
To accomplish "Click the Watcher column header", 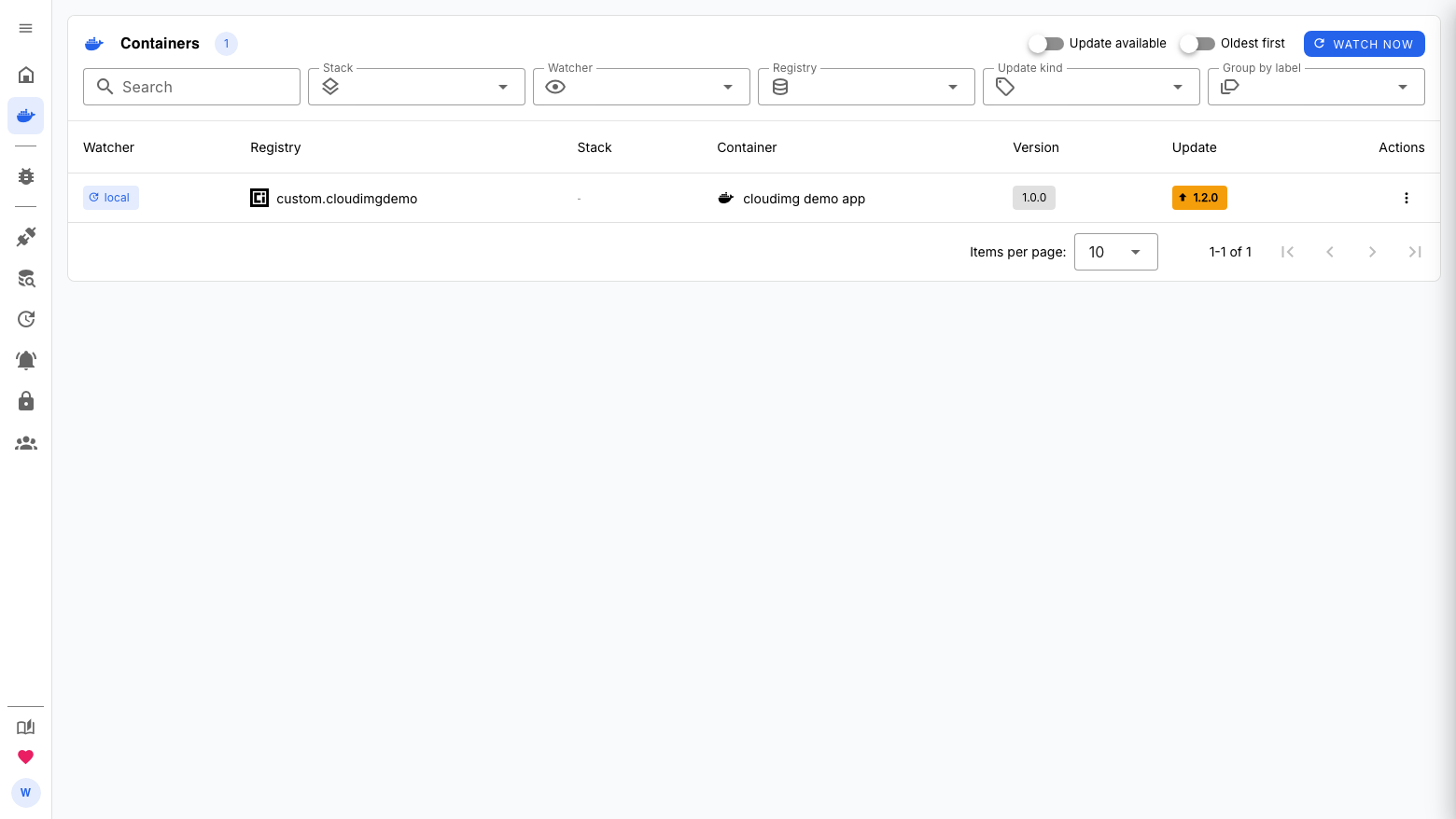I will pos(109,147).
